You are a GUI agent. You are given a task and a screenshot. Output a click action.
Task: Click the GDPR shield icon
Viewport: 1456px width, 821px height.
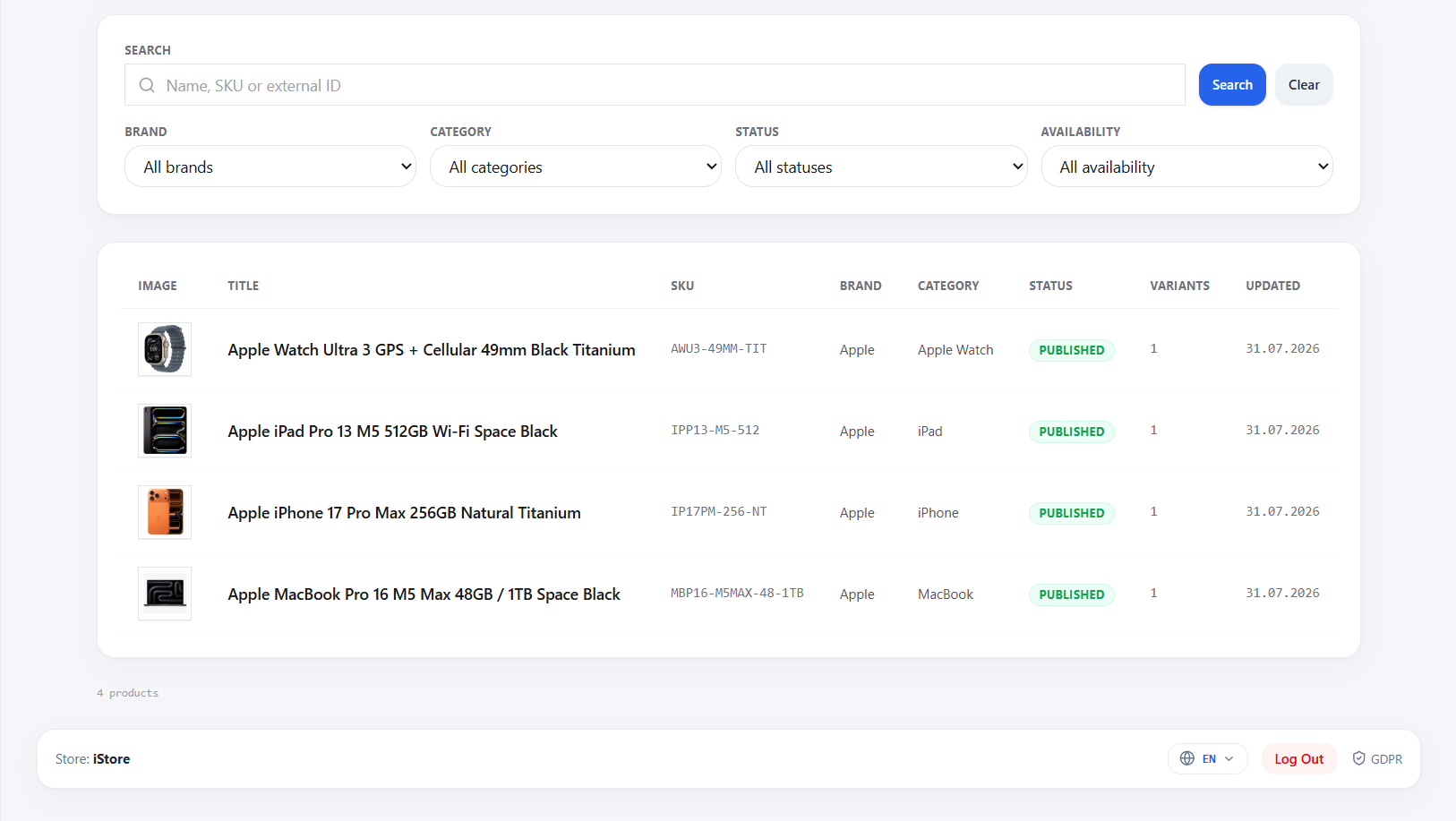[1358, 758]
